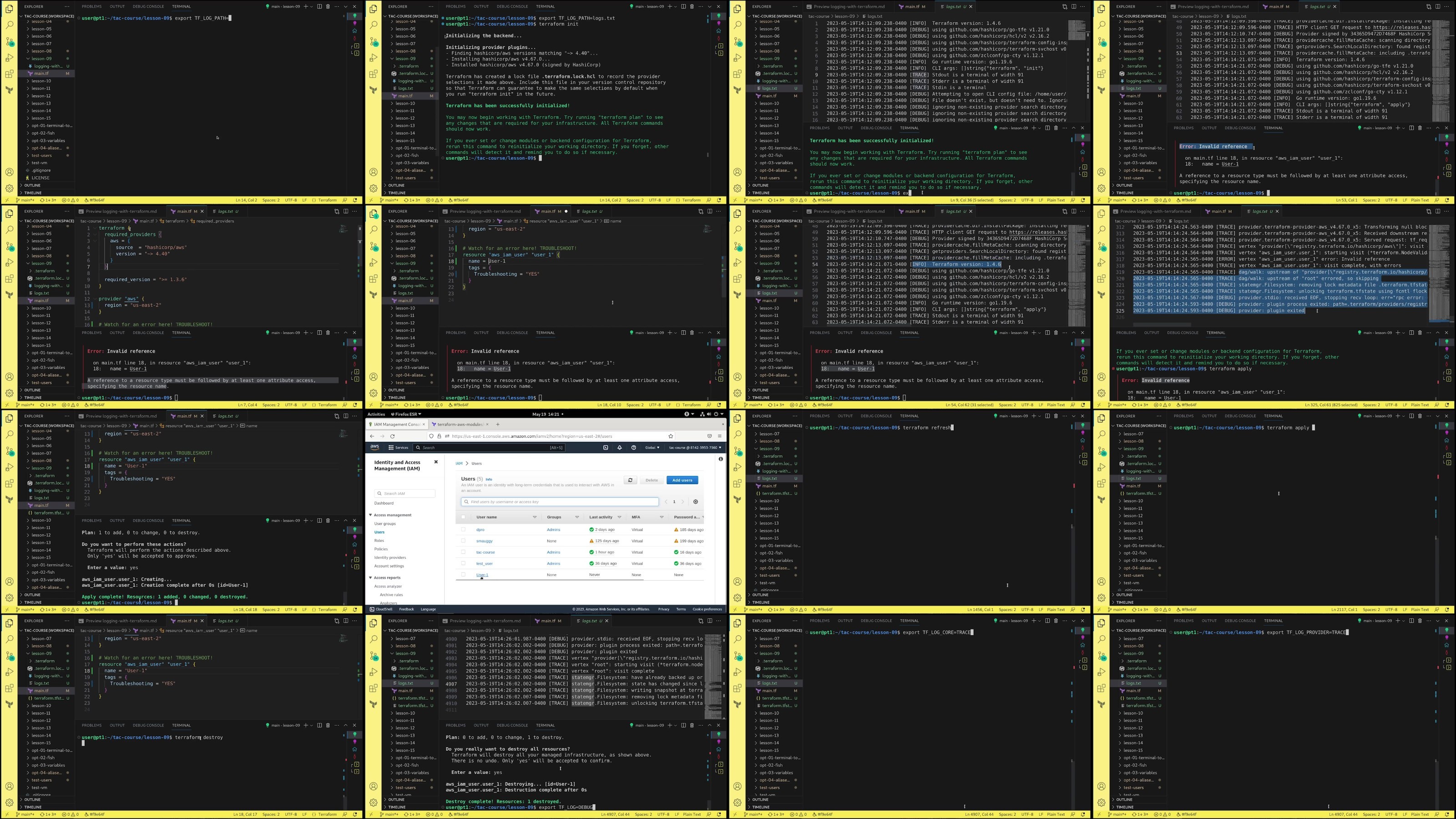
Task: Tick the checkbox for user dpro
Action: coord(464,530)
